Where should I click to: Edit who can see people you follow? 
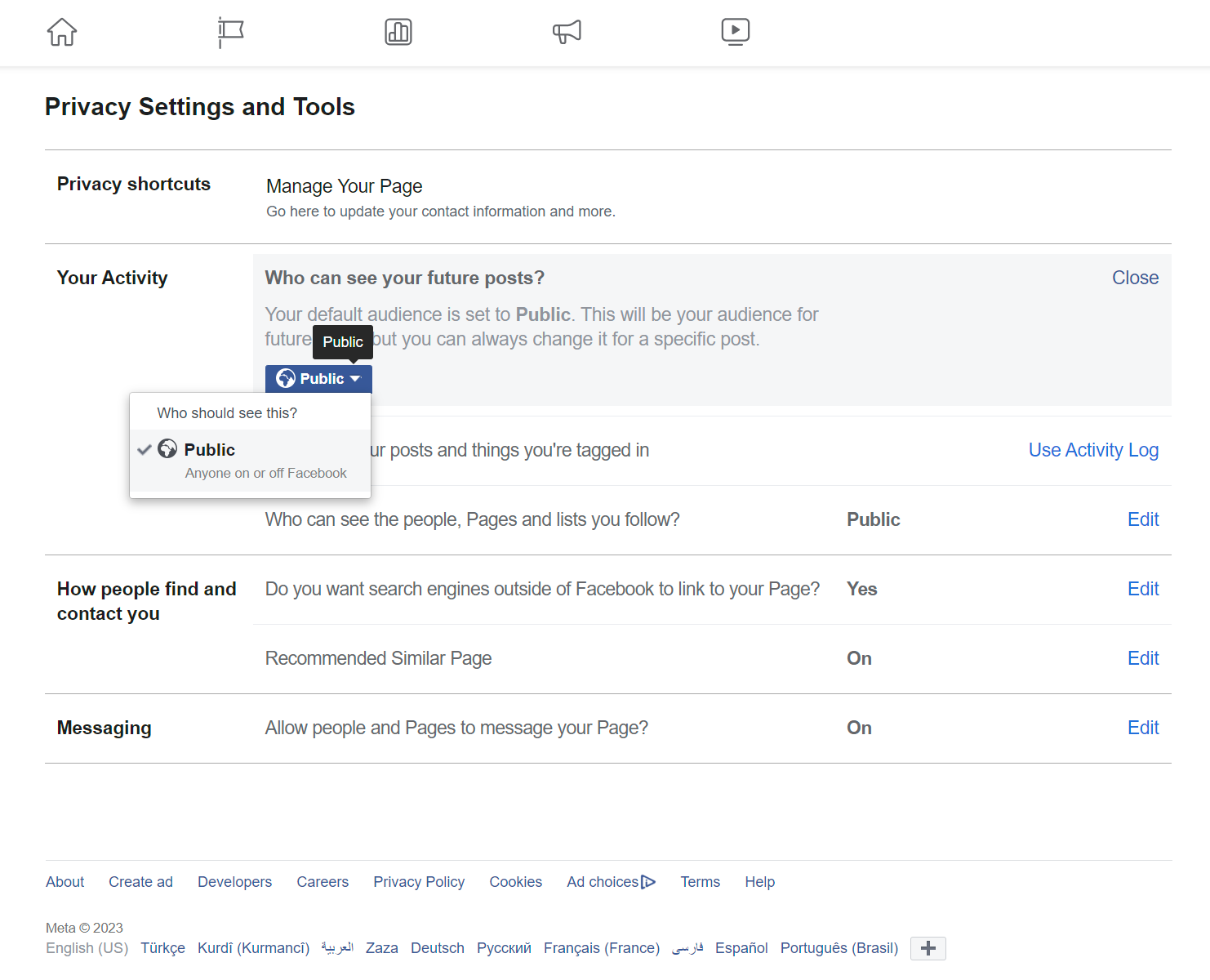coord(1143,519)
